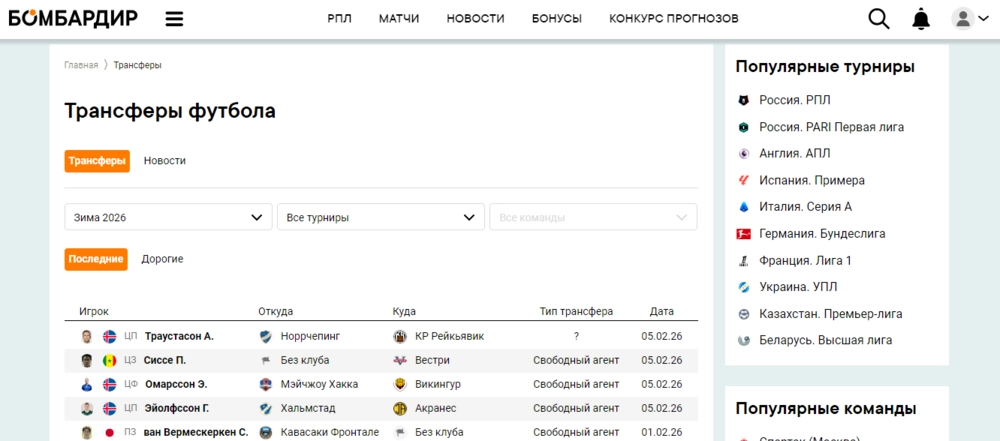Open the hamburger menu icon
The width and height of the screenshot is (1000, 441).
[x=174, y=19]
